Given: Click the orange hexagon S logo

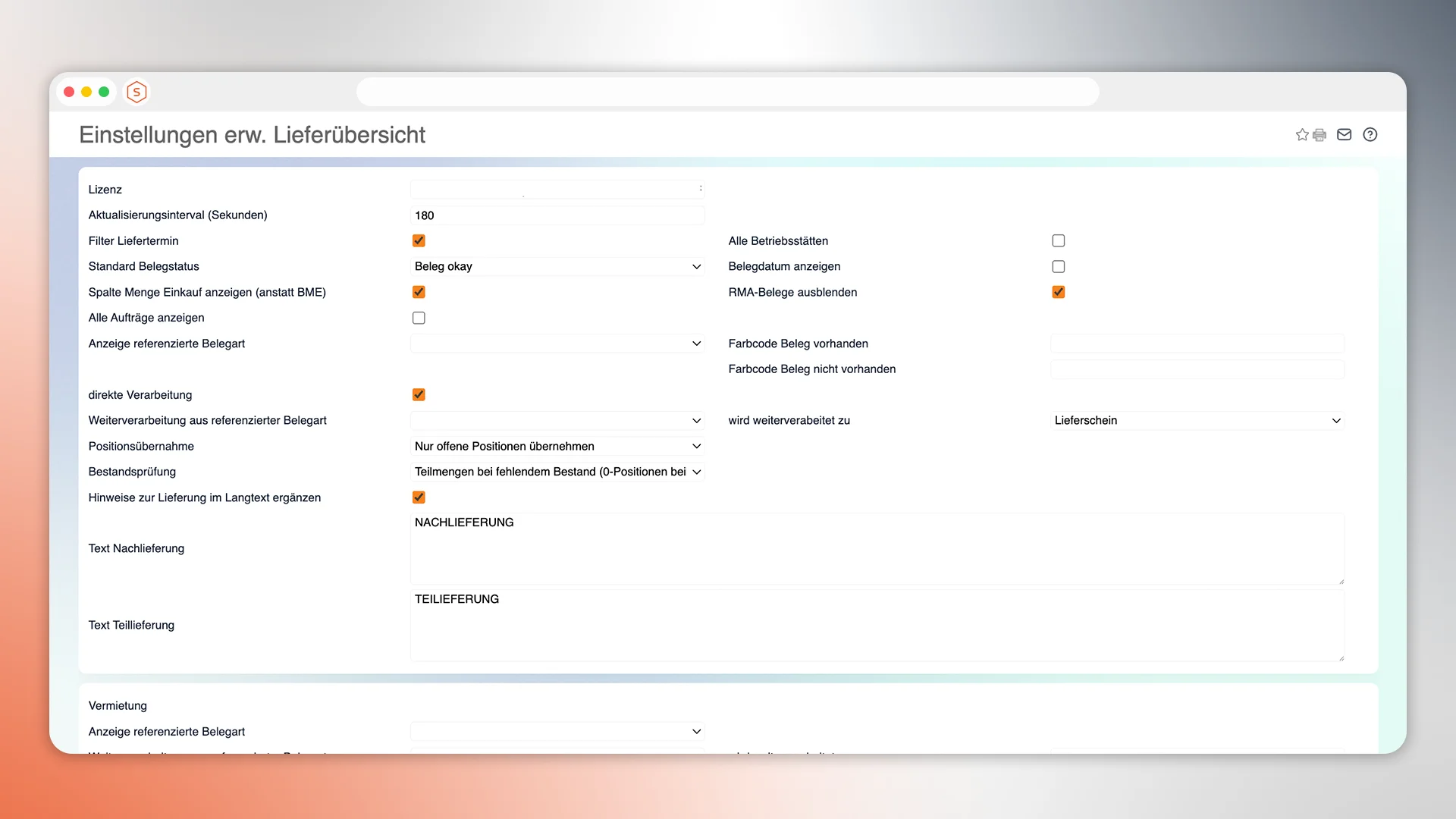Looking at the screenshot, I should coord(136,92).
